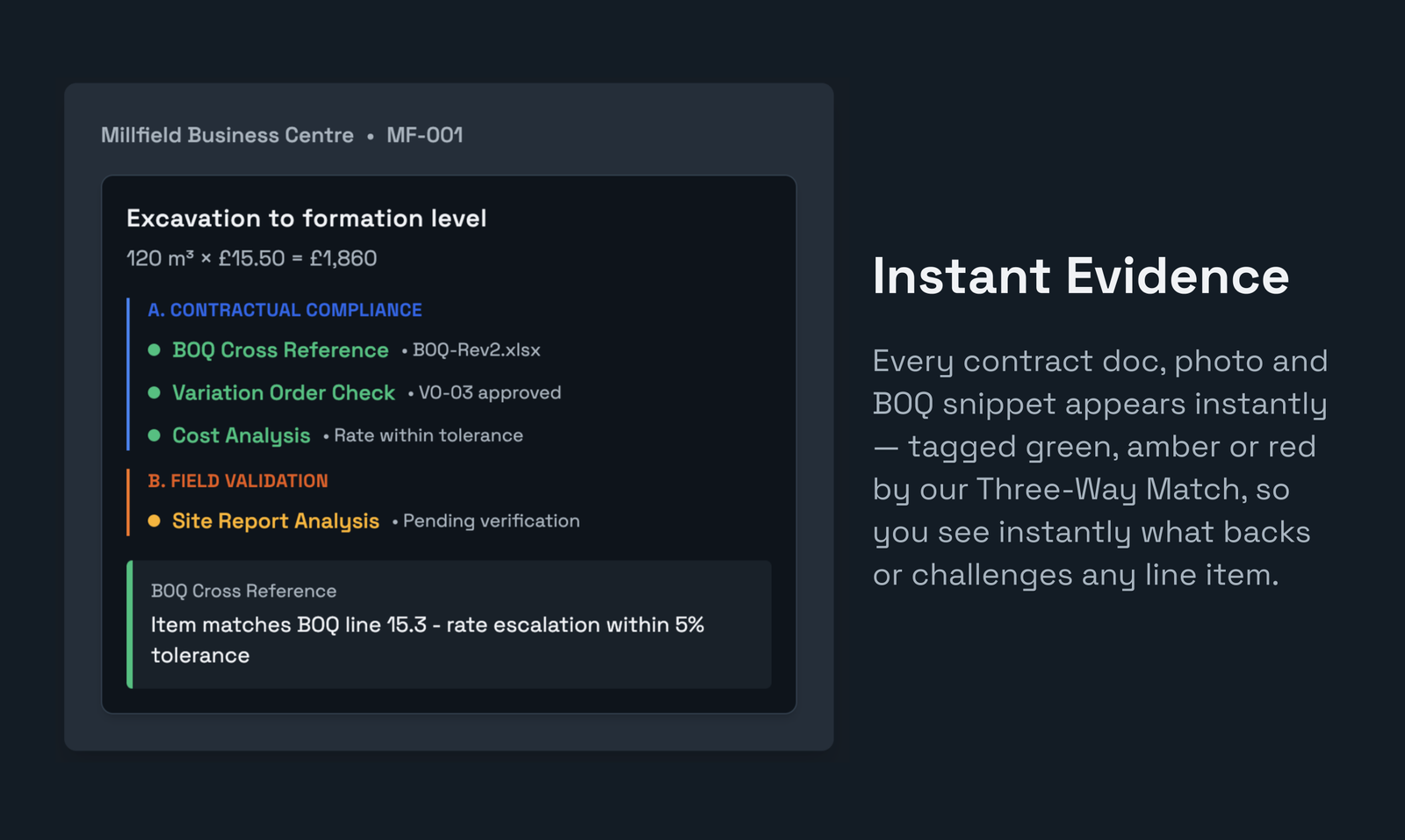This screenshot has width=1405, height=840.
Task: Click the VO-03 approved note
Action: 490,392
